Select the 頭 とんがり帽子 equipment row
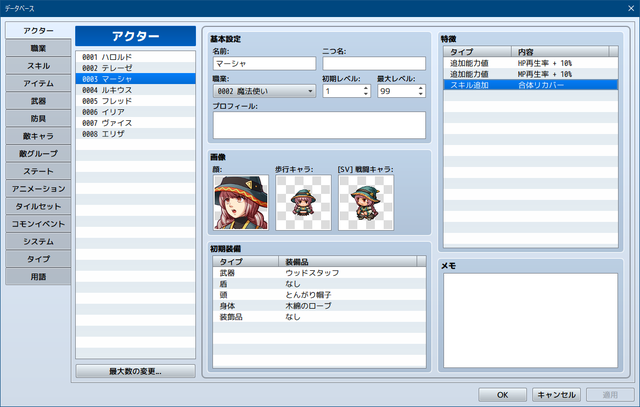Image resolution: width=640 pixels, height=407 pixels. (x=319, y=295)
